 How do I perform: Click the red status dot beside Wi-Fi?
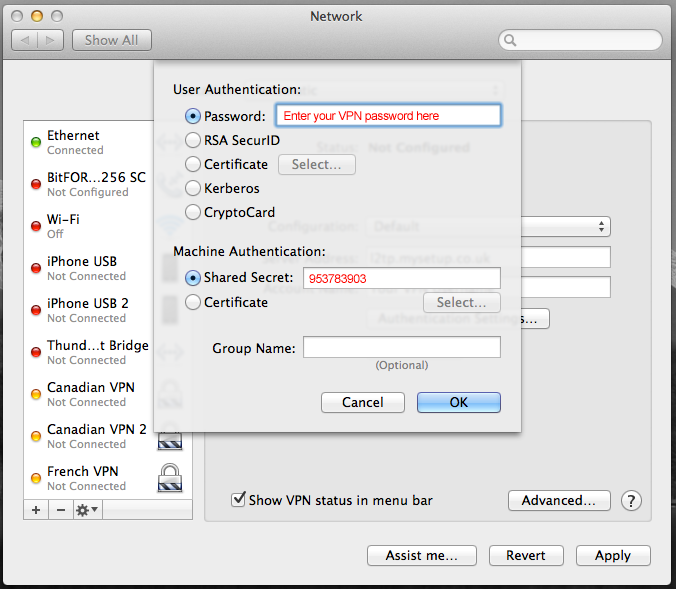pyautogui.click(x=36, y=226)
